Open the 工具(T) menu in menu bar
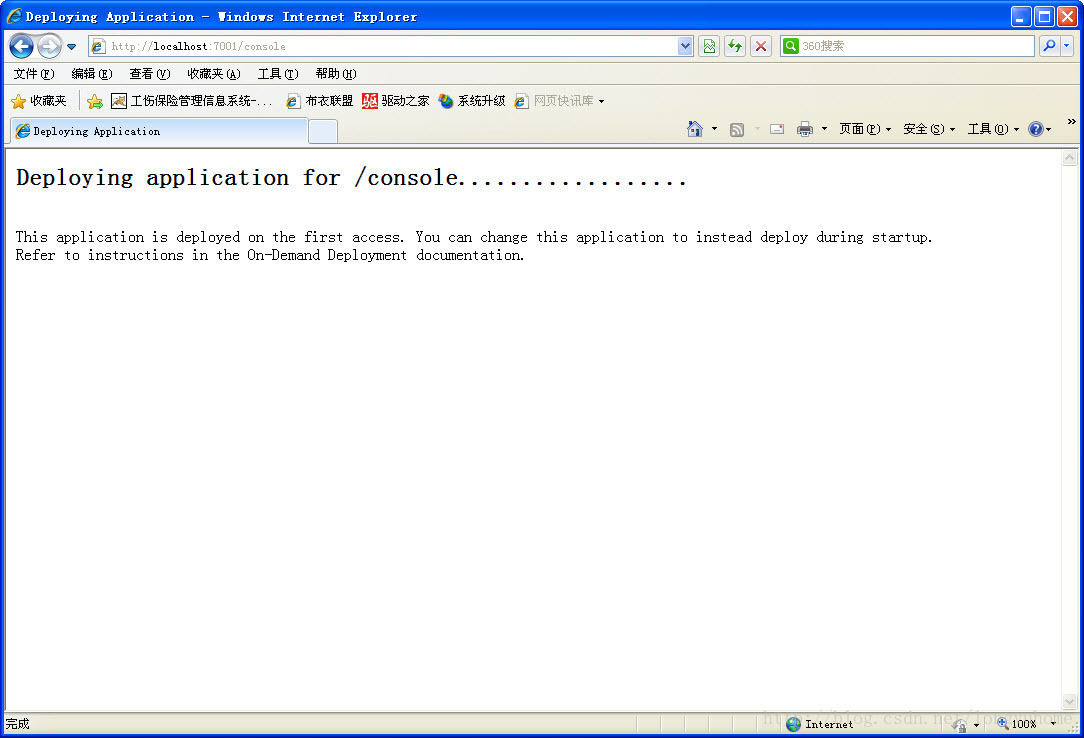 pos(278,74)
